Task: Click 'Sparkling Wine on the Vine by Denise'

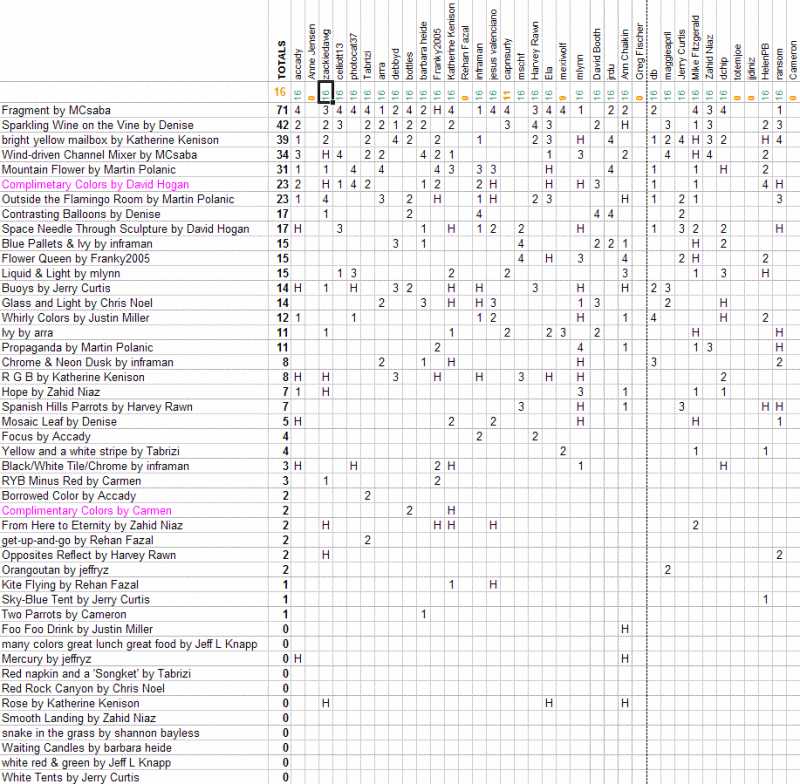Action: (97, 125)
